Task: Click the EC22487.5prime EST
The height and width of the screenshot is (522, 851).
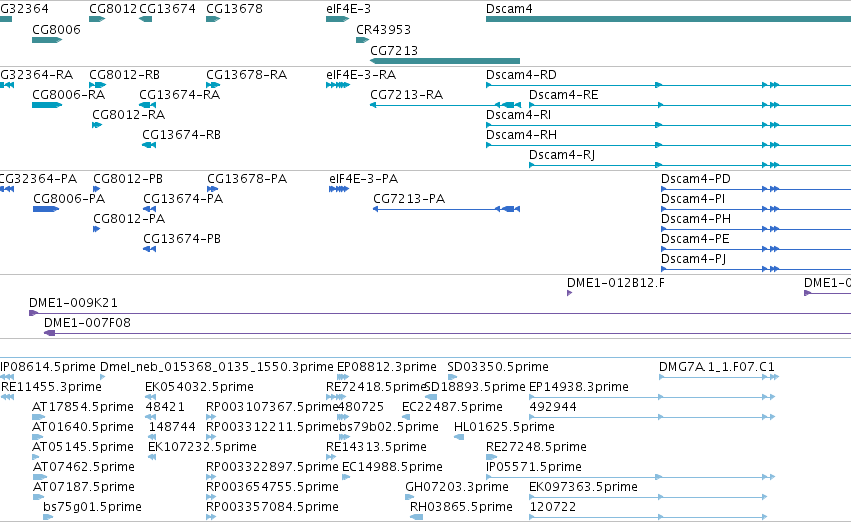Action: coord(406,417)
